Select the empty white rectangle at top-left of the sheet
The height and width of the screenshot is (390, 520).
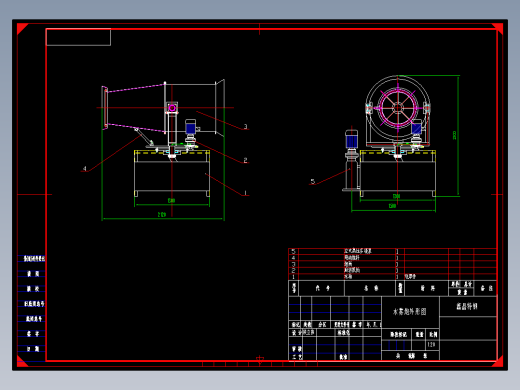point(78,37)
